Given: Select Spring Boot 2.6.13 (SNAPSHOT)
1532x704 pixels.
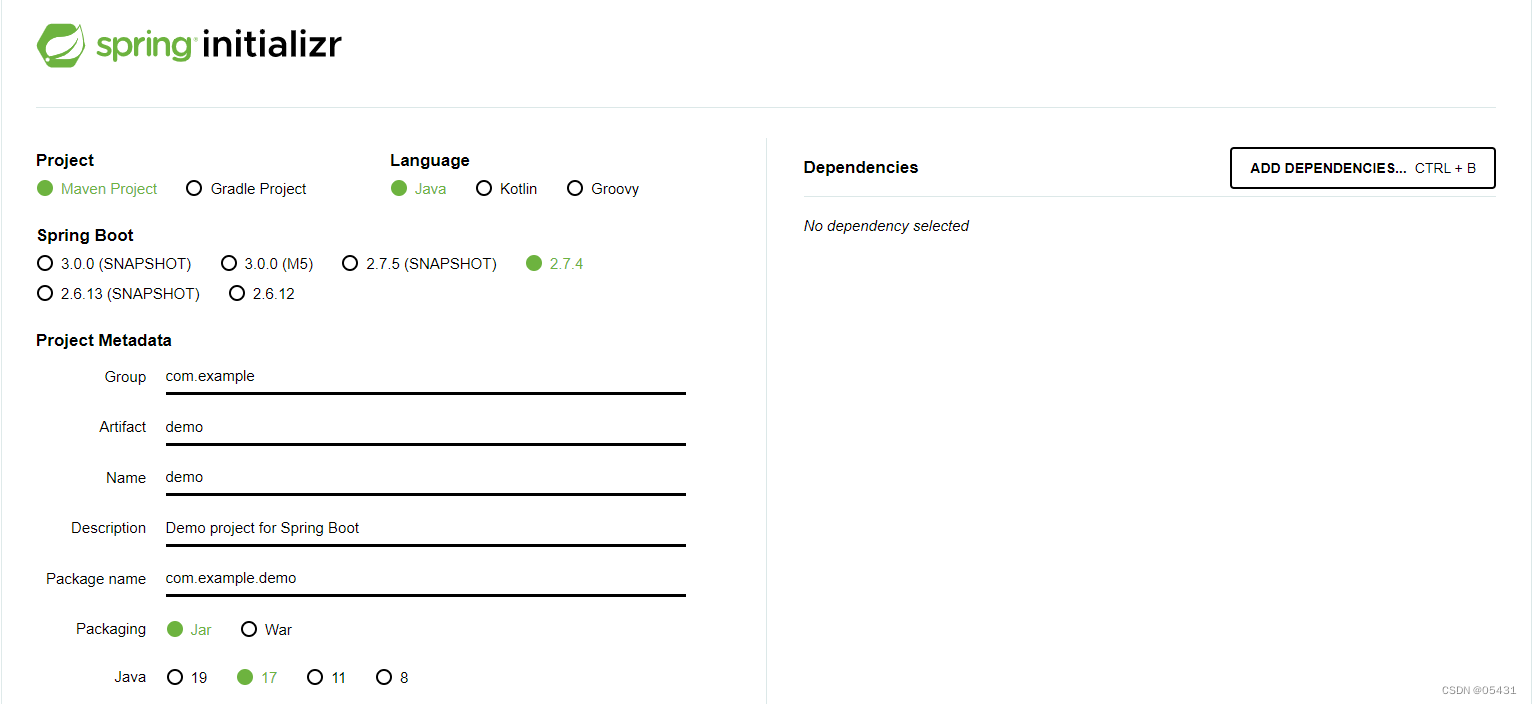Looking at the screenshot, I should coord(118,294).
